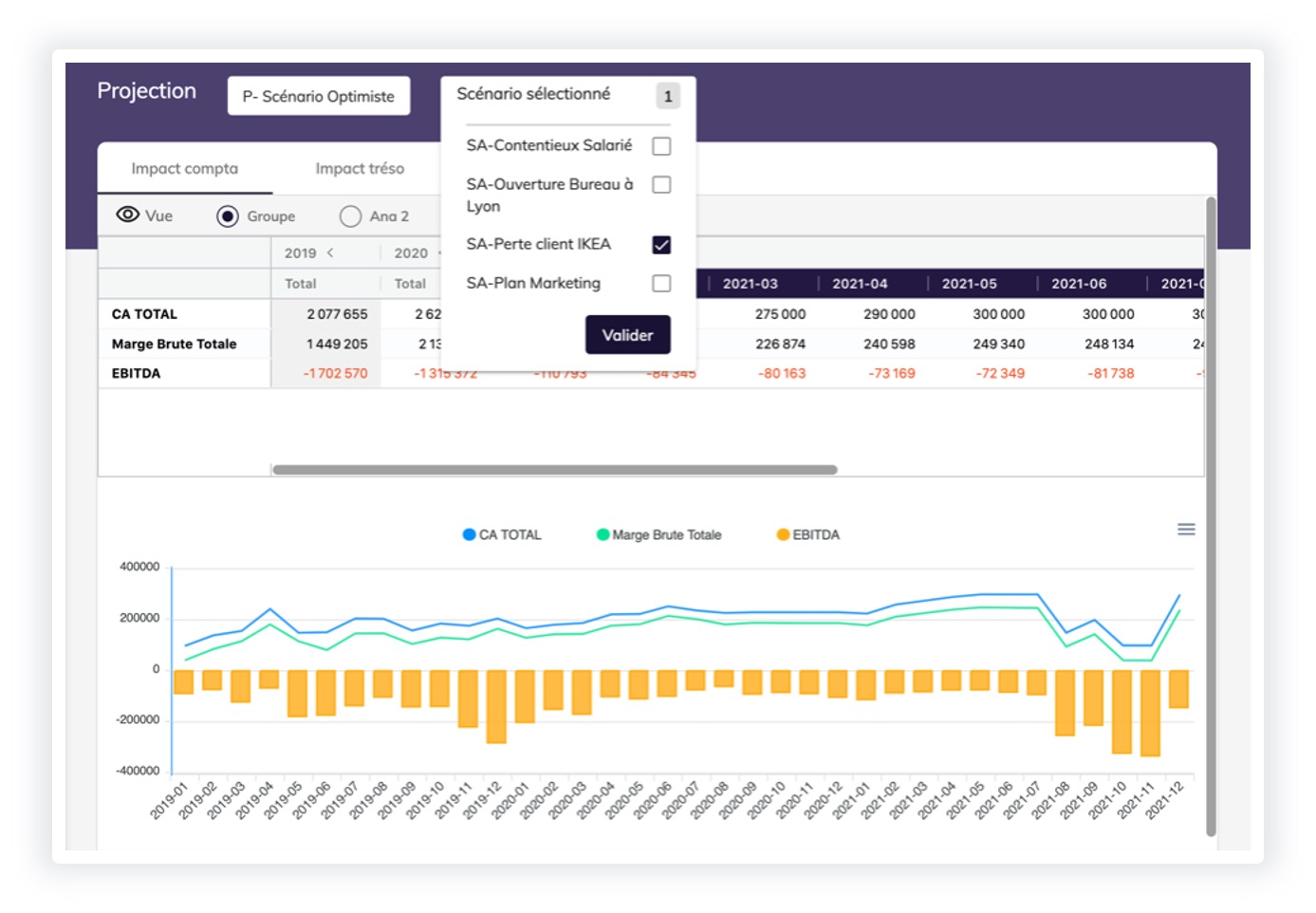
Task: Click the 2019 EBITDA cell -1 702 570
Action: [x=335, y=373]
